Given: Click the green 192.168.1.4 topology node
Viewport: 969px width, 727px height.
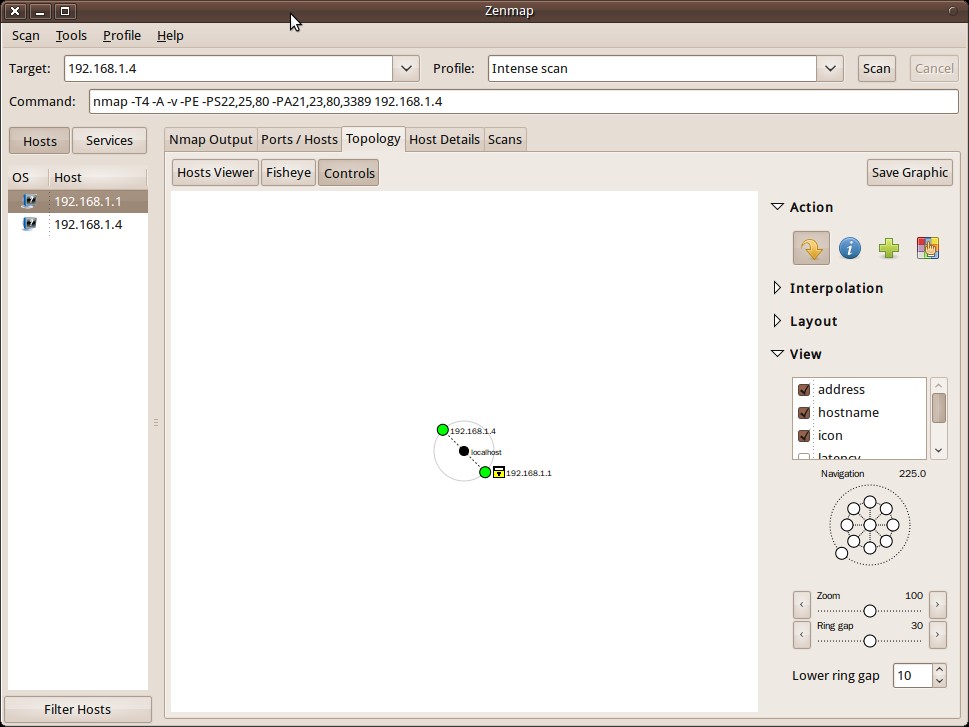Looking at the screenshot, I should [442, 430].
